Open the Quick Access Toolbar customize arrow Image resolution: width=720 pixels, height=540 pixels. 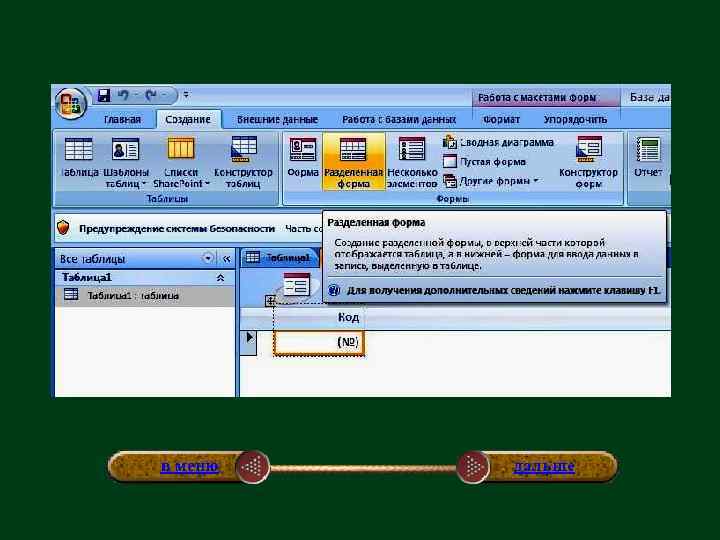point(186,95)
